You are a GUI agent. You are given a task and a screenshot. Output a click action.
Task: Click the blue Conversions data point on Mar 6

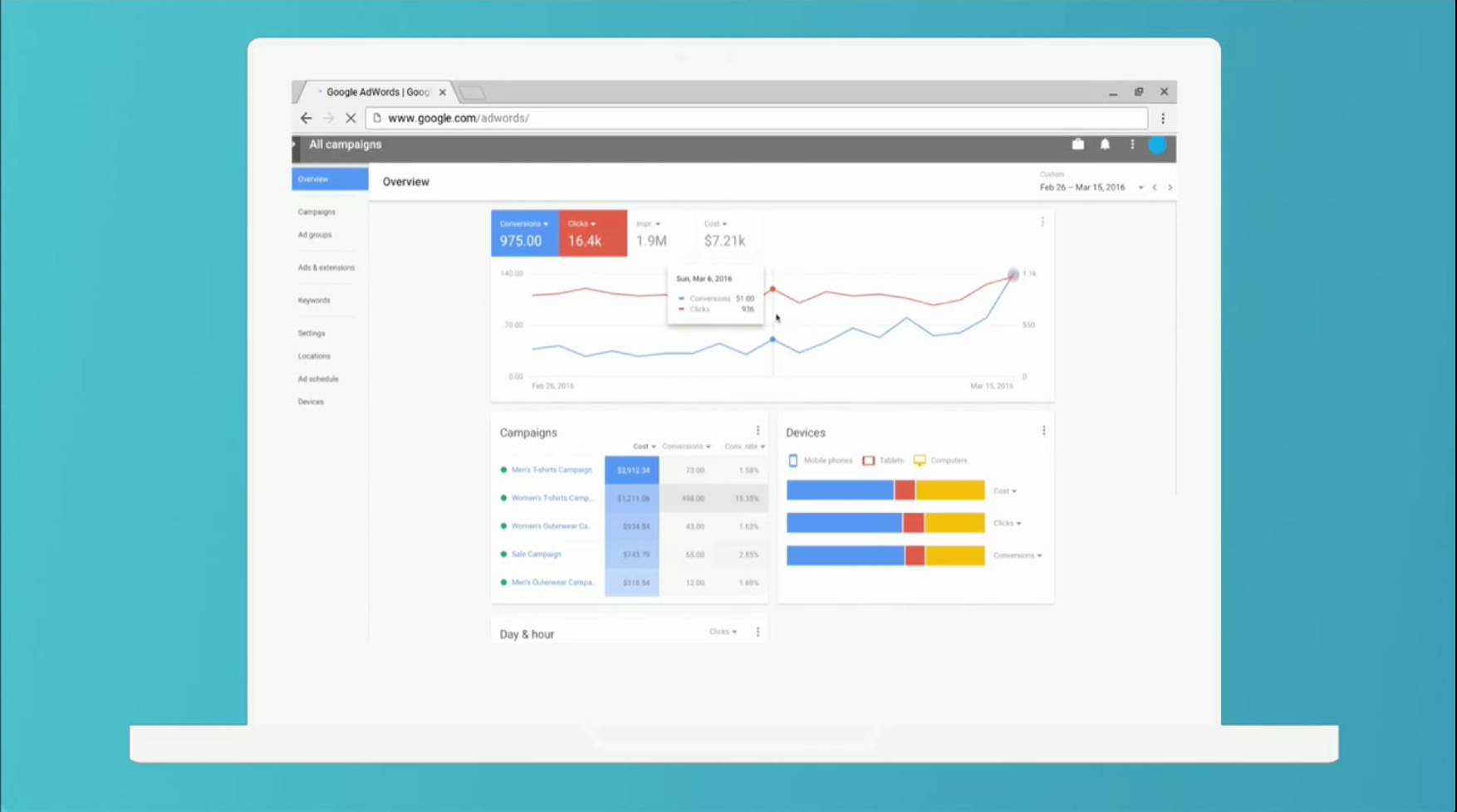click(x=773, y=340)
